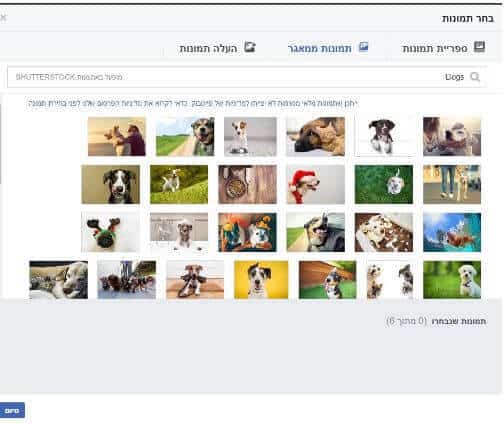Click the upload images icon
This screenshot has width=504, height=424.
tap(250, 47)
